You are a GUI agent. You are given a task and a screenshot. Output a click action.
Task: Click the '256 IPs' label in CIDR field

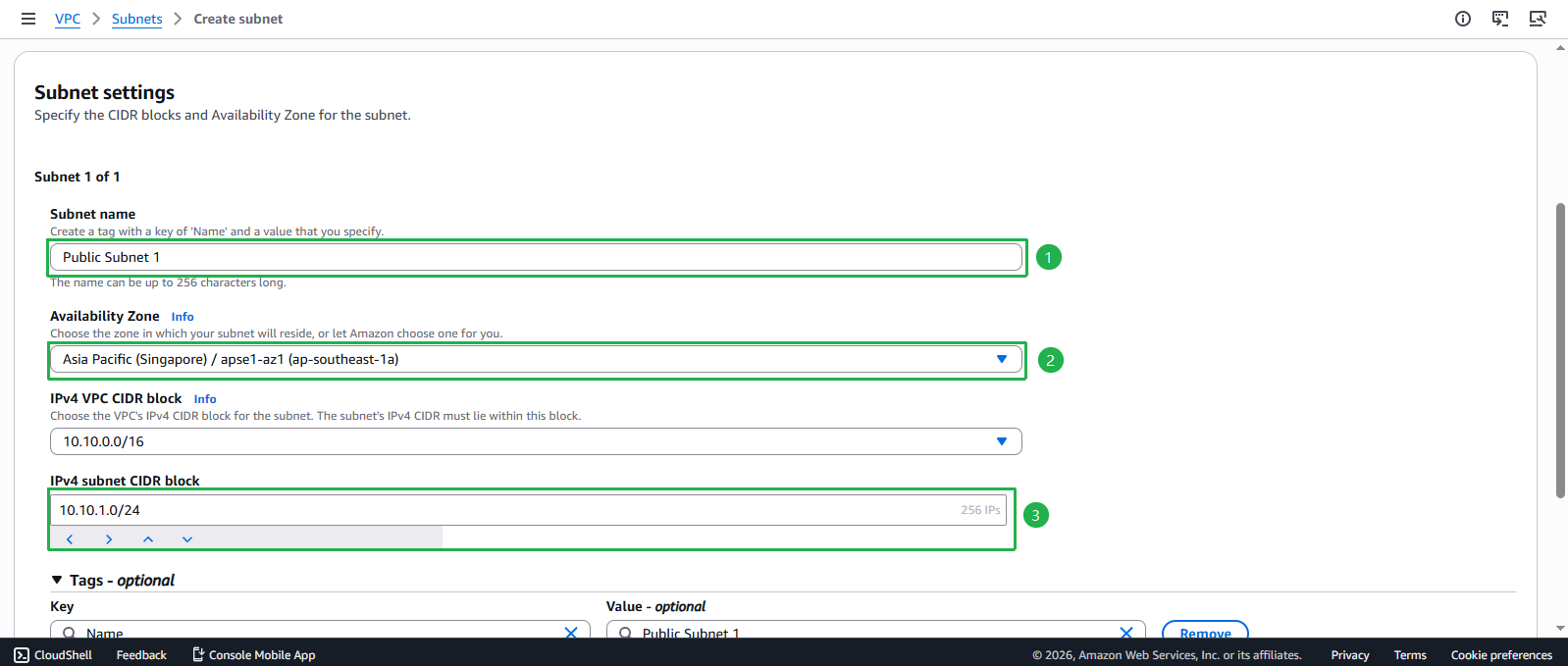(980, 510)
